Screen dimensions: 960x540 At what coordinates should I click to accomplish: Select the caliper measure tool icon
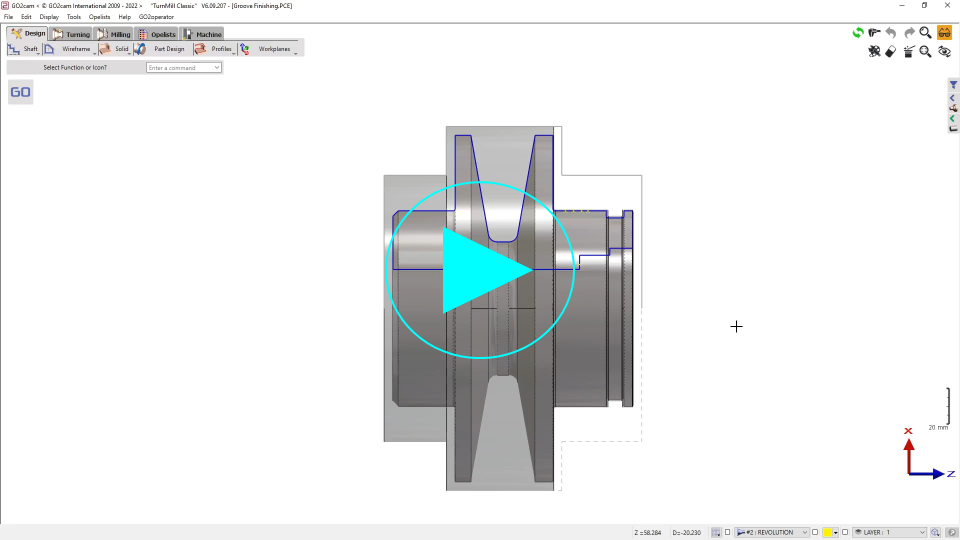(874, 33)
